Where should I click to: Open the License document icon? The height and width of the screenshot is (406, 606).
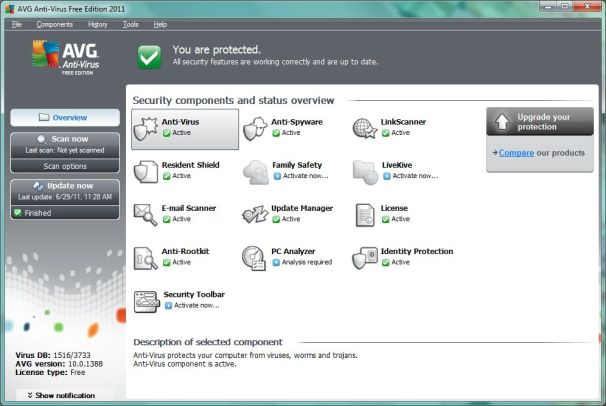coord(365,215)
